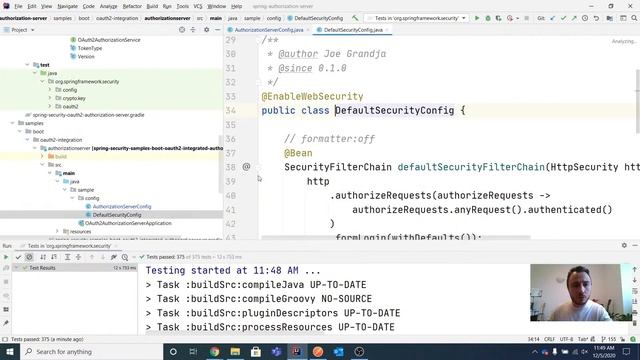Viewport: 640px width, 360px height.
Task: Commit changes with the green Git checkmark
Action: click(563, 18)
